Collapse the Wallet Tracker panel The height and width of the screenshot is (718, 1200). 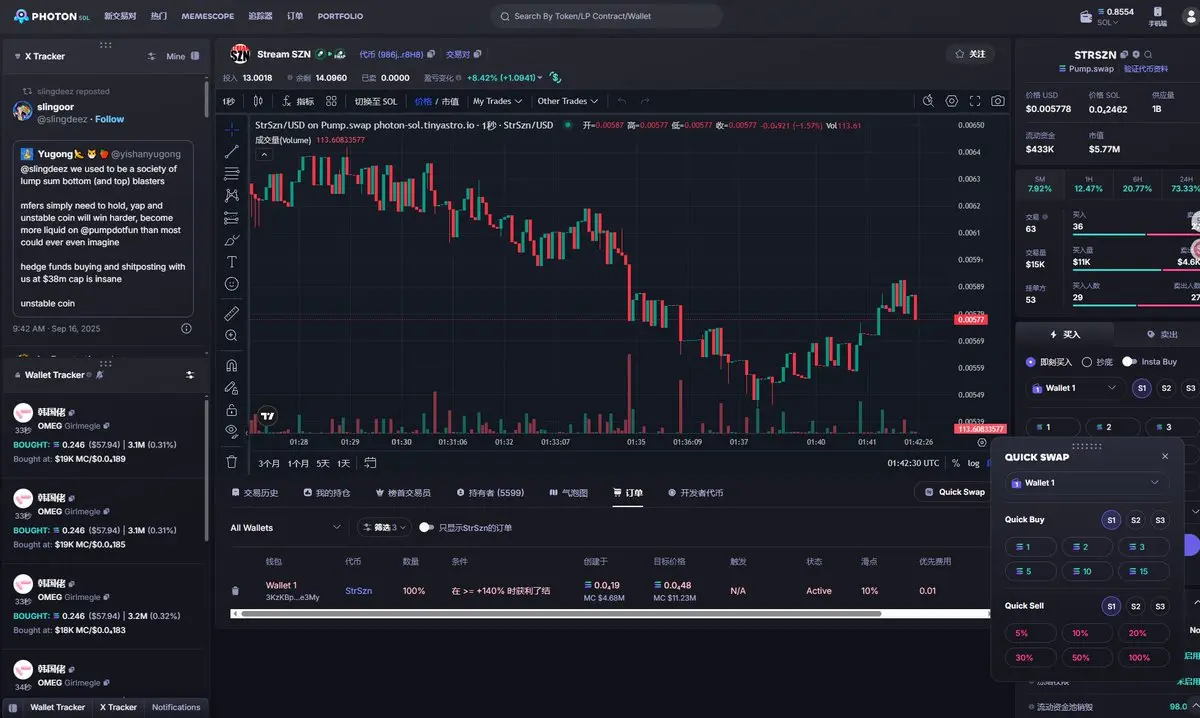coord(18,375)
